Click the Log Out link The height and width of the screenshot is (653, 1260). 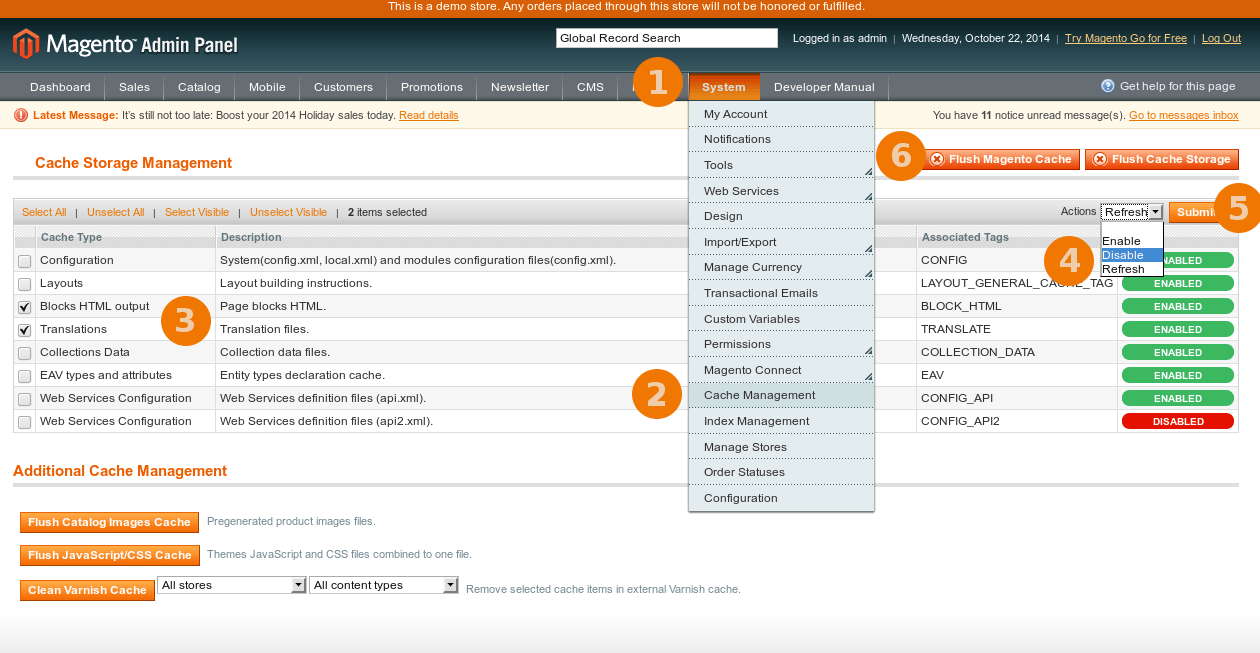[x=1221, y=38]
